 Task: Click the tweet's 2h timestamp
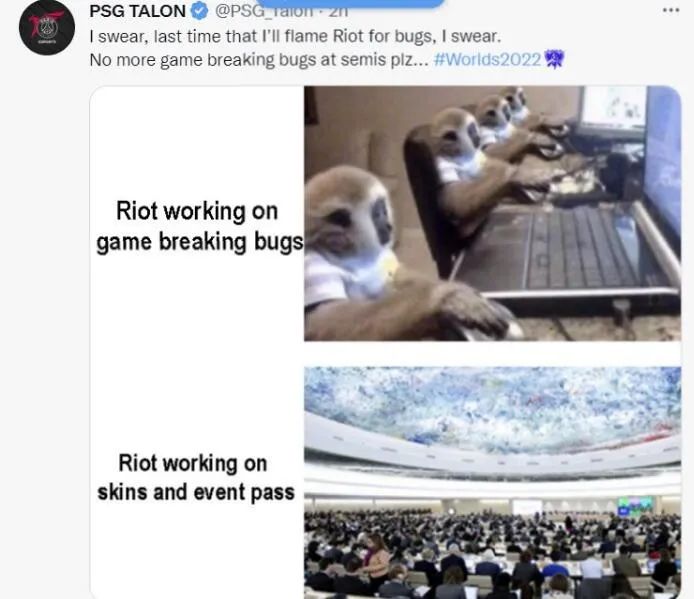pos(339,12)
